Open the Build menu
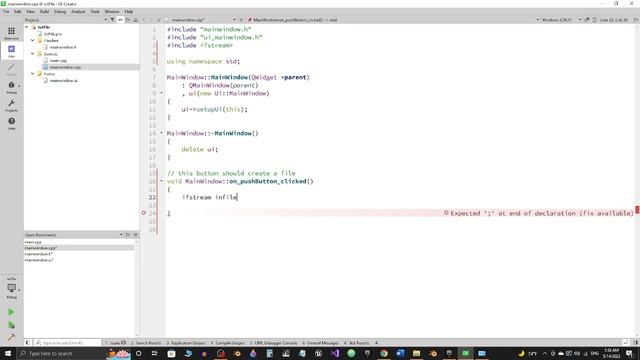The height and width of the screenshot is (360, 640). pyautogui.click(x=44, y=11)
